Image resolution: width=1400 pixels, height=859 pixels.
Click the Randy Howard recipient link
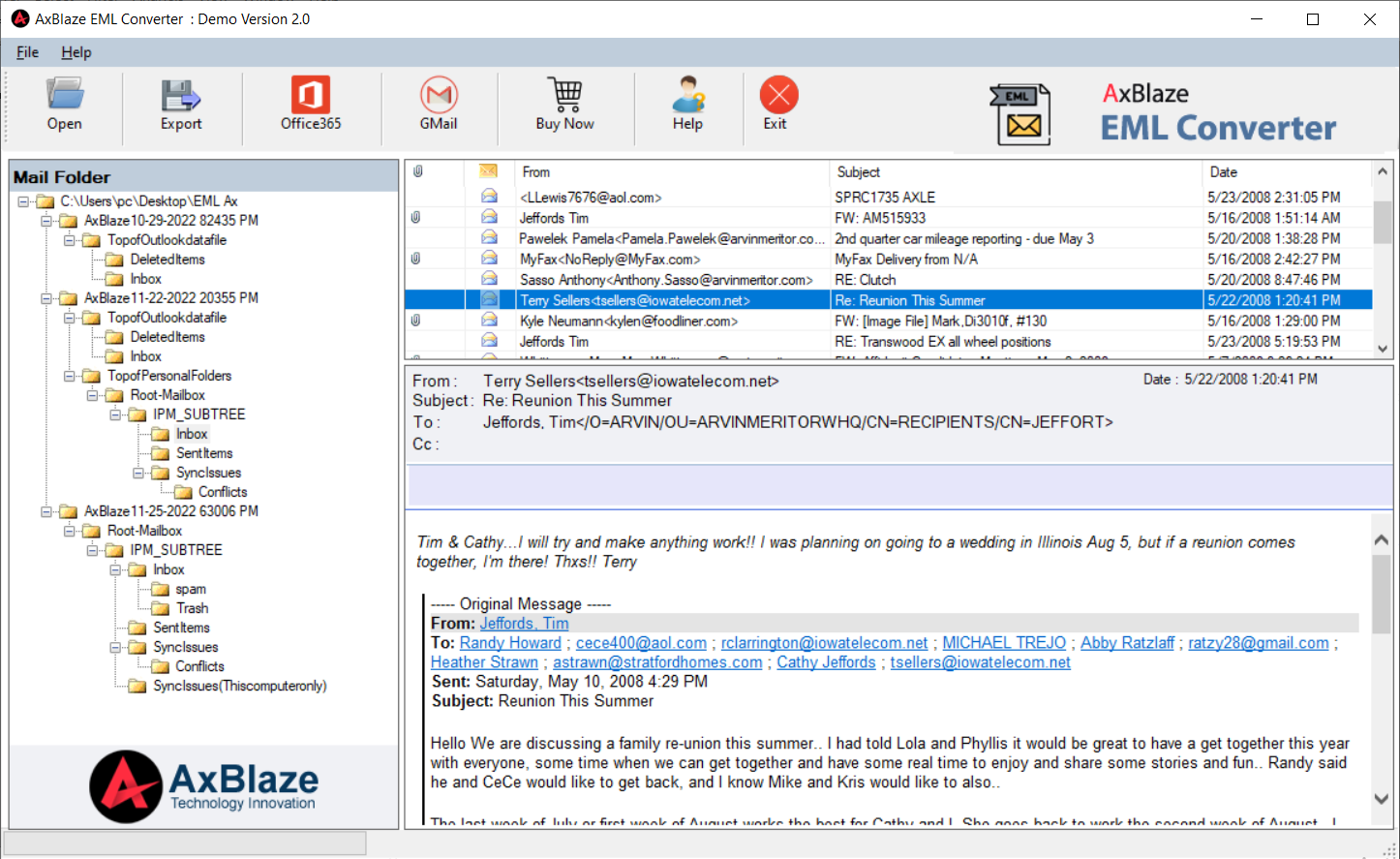(x=510, y=643)
